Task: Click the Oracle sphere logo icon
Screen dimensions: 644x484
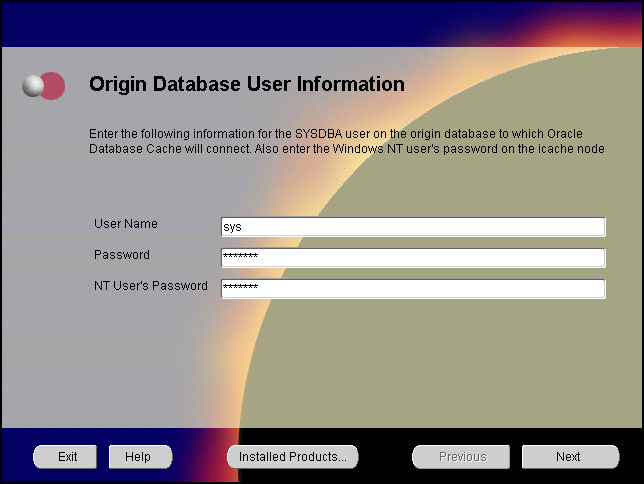Action: point(44,86)
